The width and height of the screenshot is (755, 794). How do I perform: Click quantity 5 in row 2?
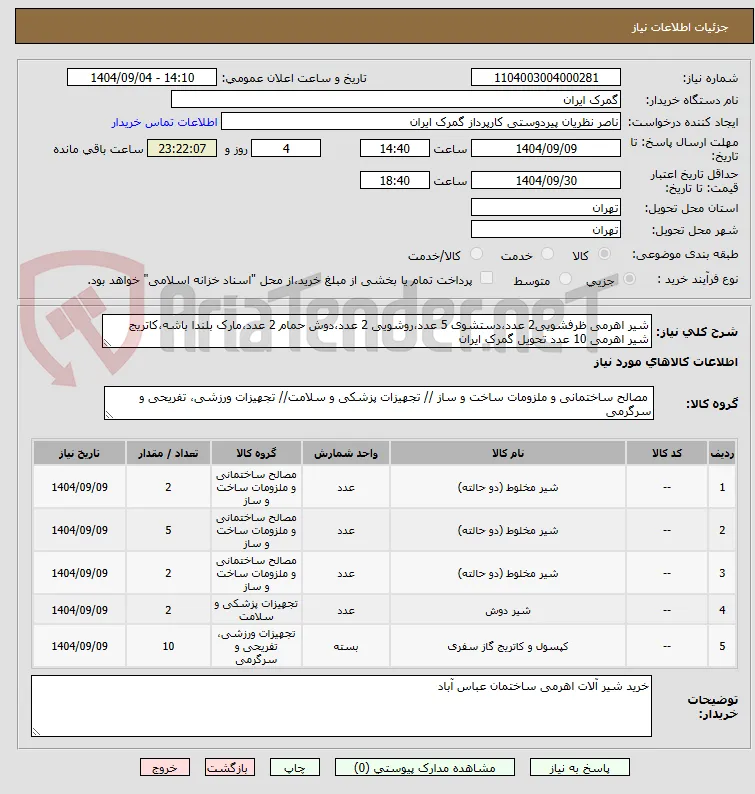pos(168,530)
